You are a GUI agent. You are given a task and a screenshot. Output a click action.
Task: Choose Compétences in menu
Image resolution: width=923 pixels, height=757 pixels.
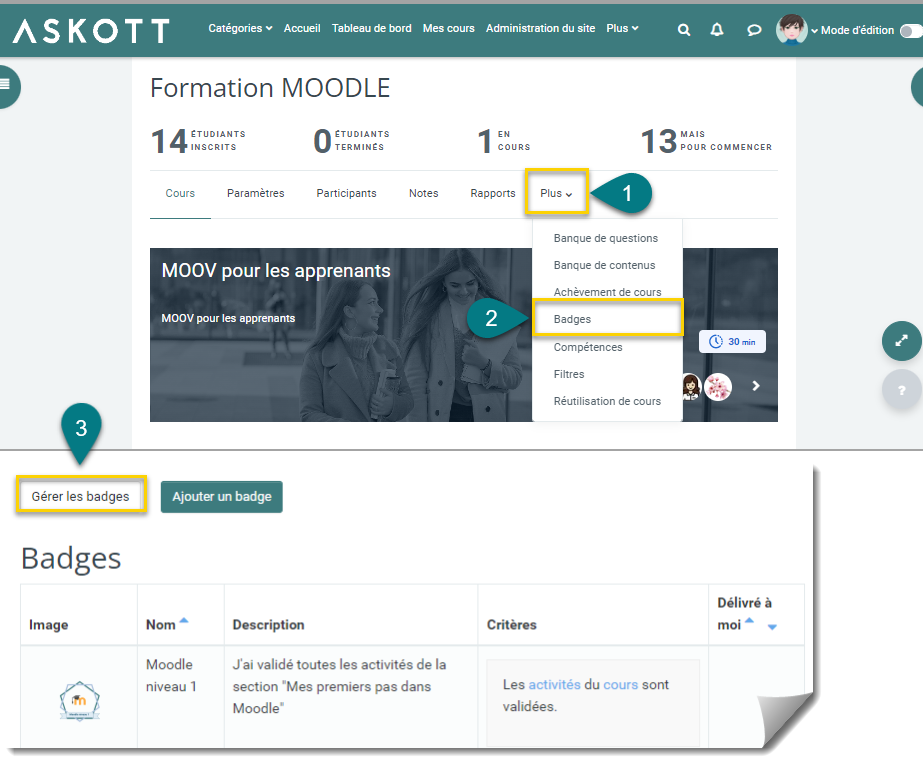[587, 347]
